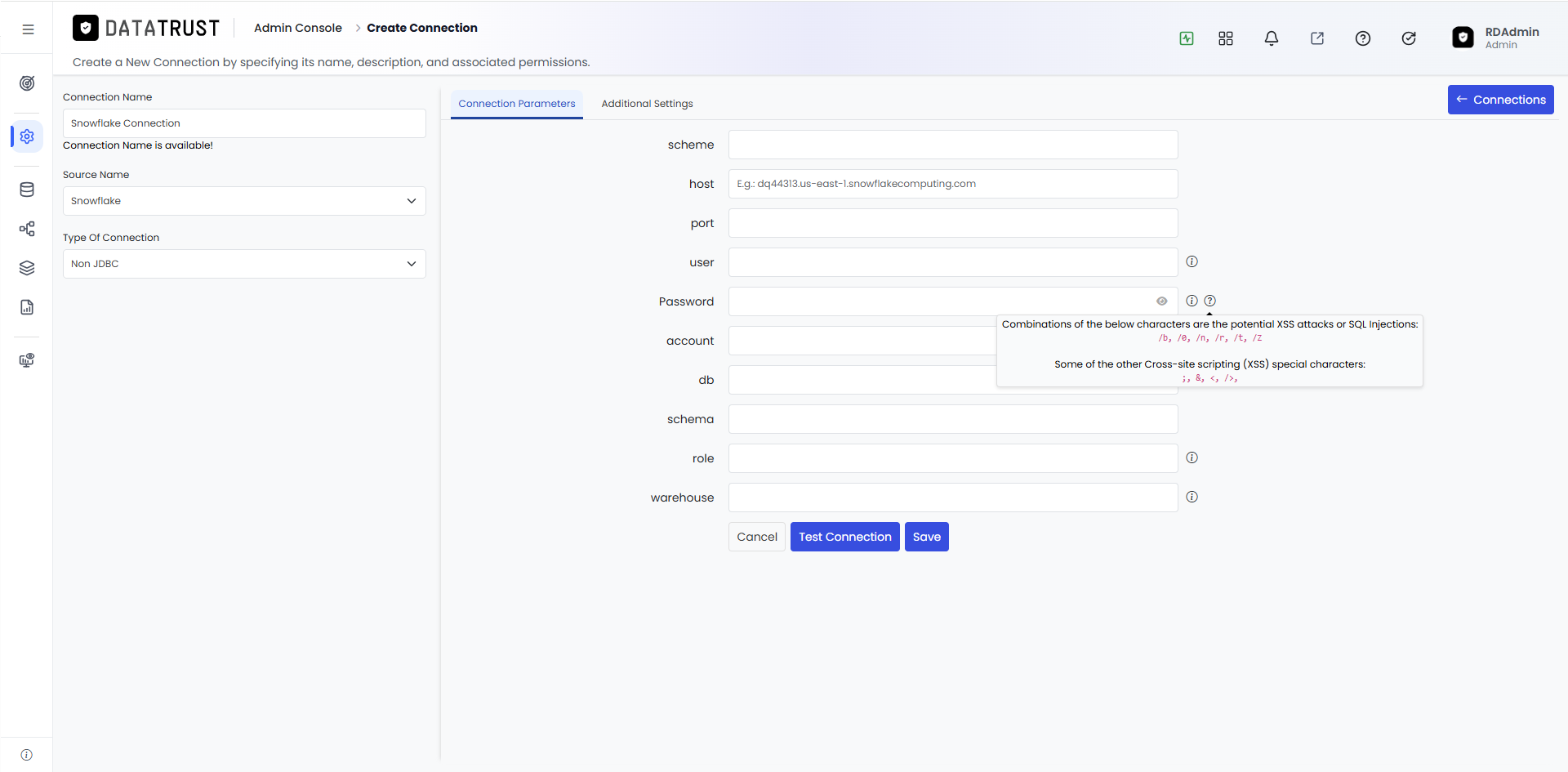Viewport: 1568px width, 772px height.
Task: Click the port input field
Action: tap(953, 223)
